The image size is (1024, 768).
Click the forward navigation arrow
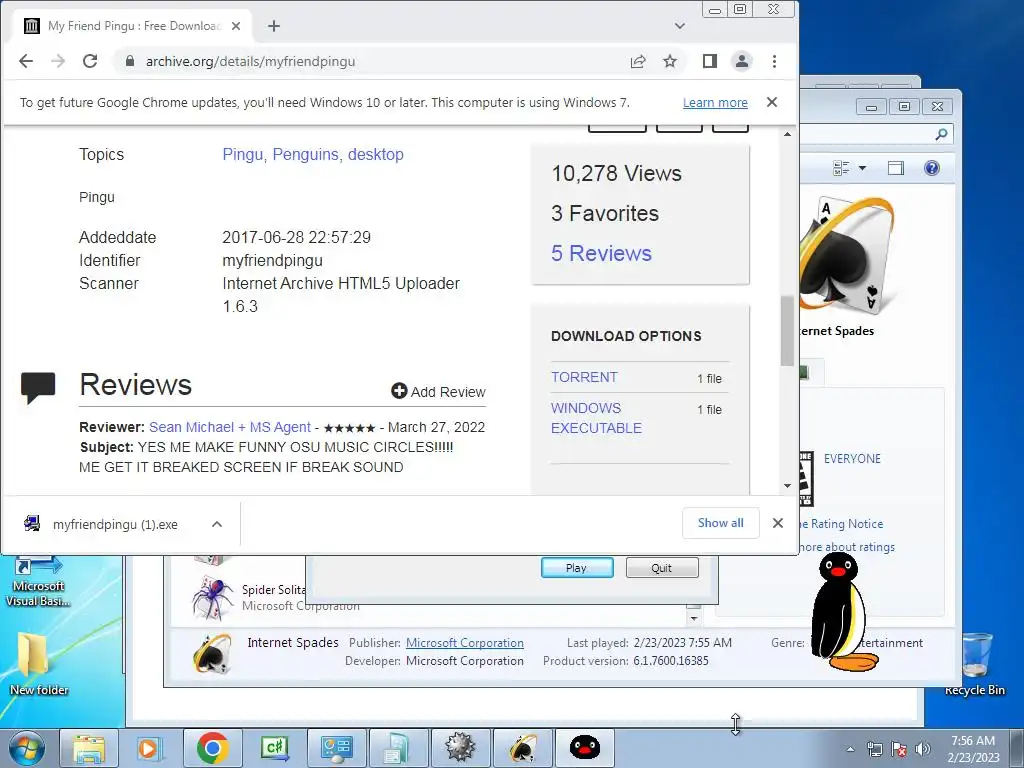tap(58, 61)
